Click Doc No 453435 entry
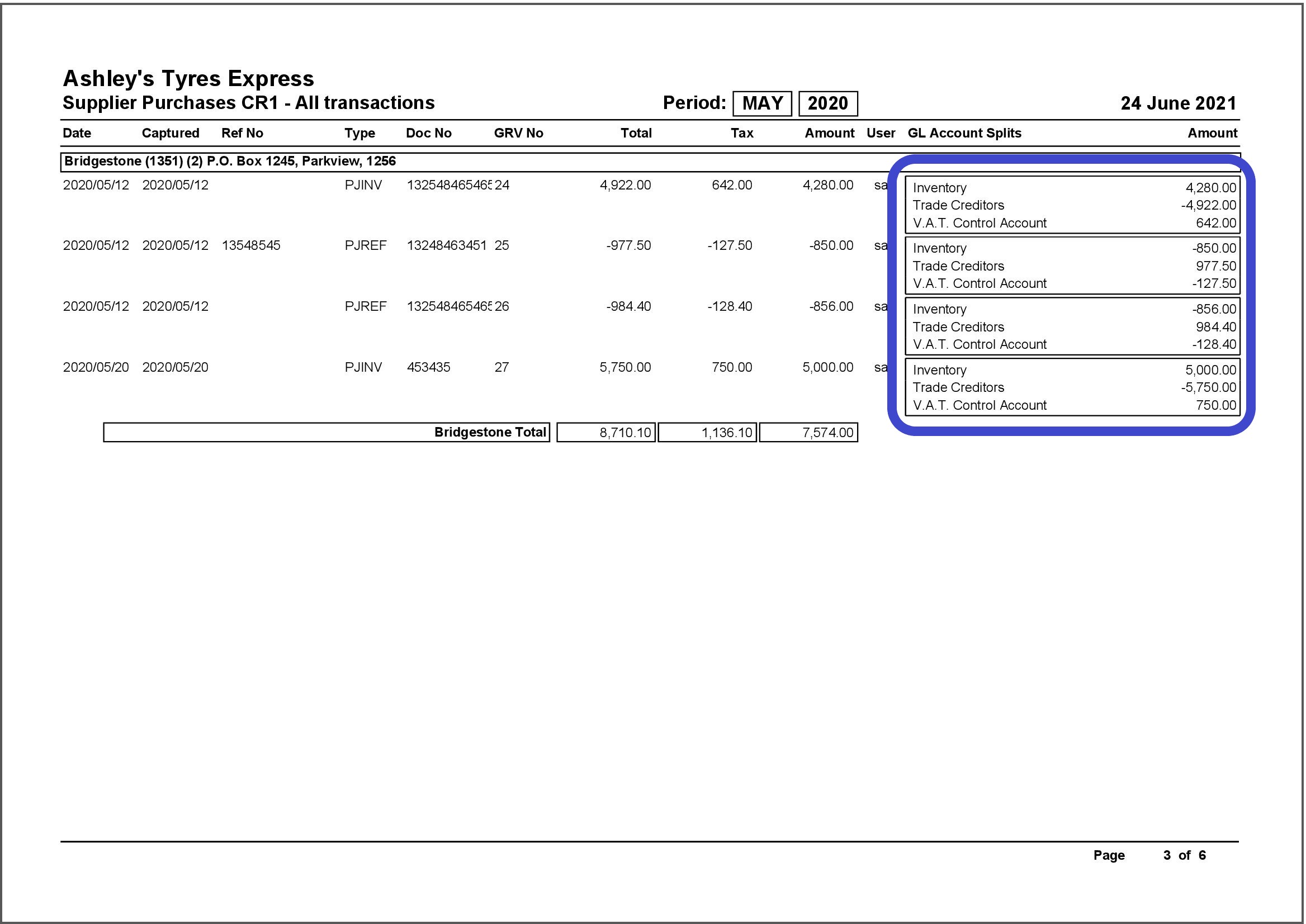Image resolution: width=1306 pixels, height=924 pixels. tap(428, 368)
